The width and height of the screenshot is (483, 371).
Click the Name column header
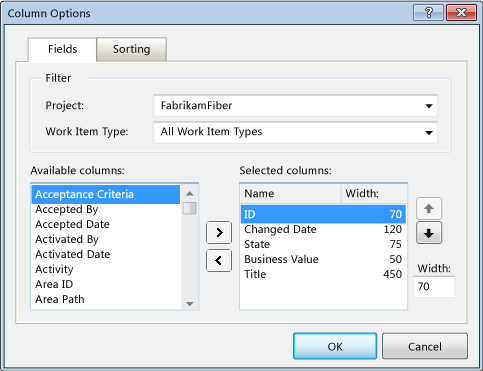click(291, 194)
